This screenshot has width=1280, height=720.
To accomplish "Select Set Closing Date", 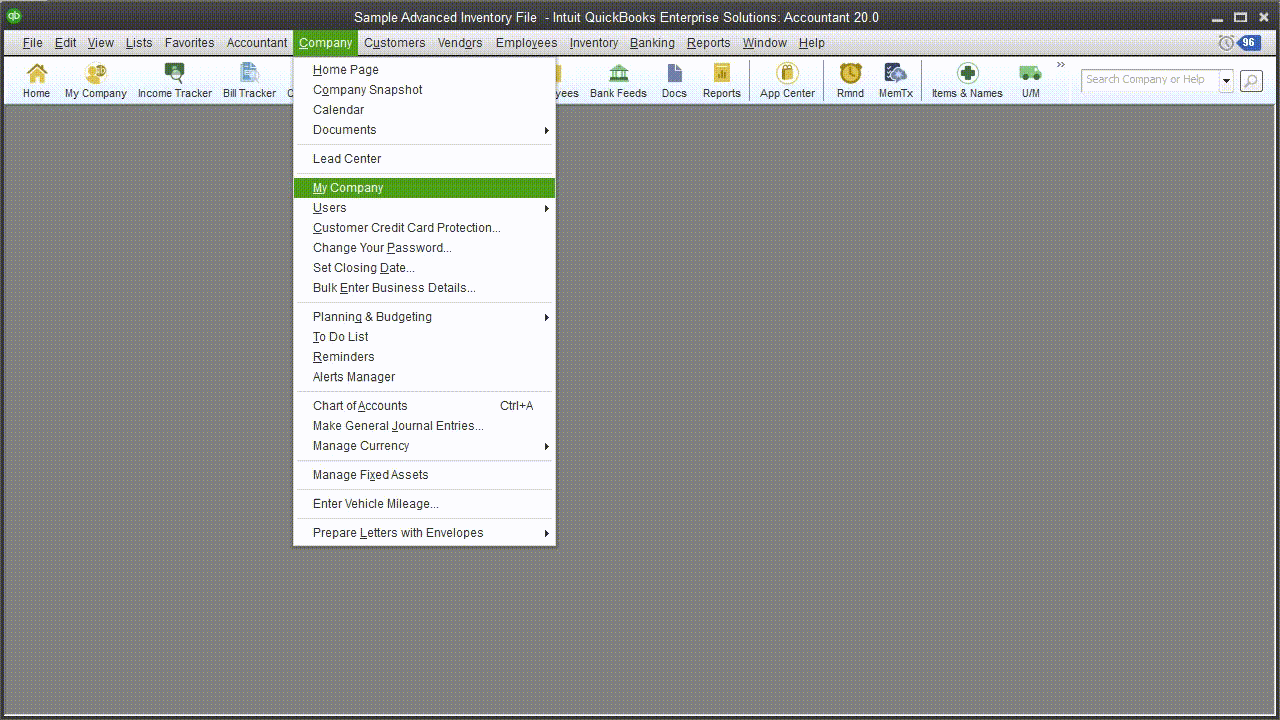I will pos(424,268).
